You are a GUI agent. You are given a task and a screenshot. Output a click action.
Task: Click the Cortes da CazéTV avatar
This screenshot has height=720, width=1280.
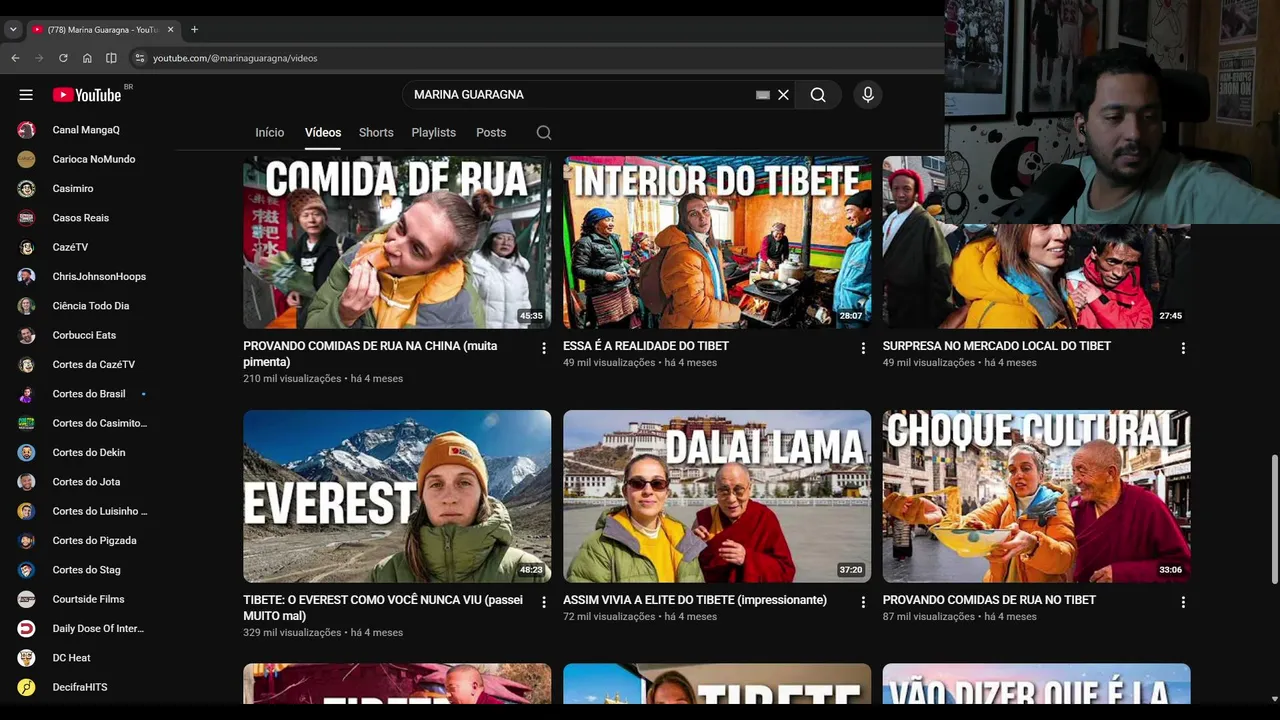27,364
